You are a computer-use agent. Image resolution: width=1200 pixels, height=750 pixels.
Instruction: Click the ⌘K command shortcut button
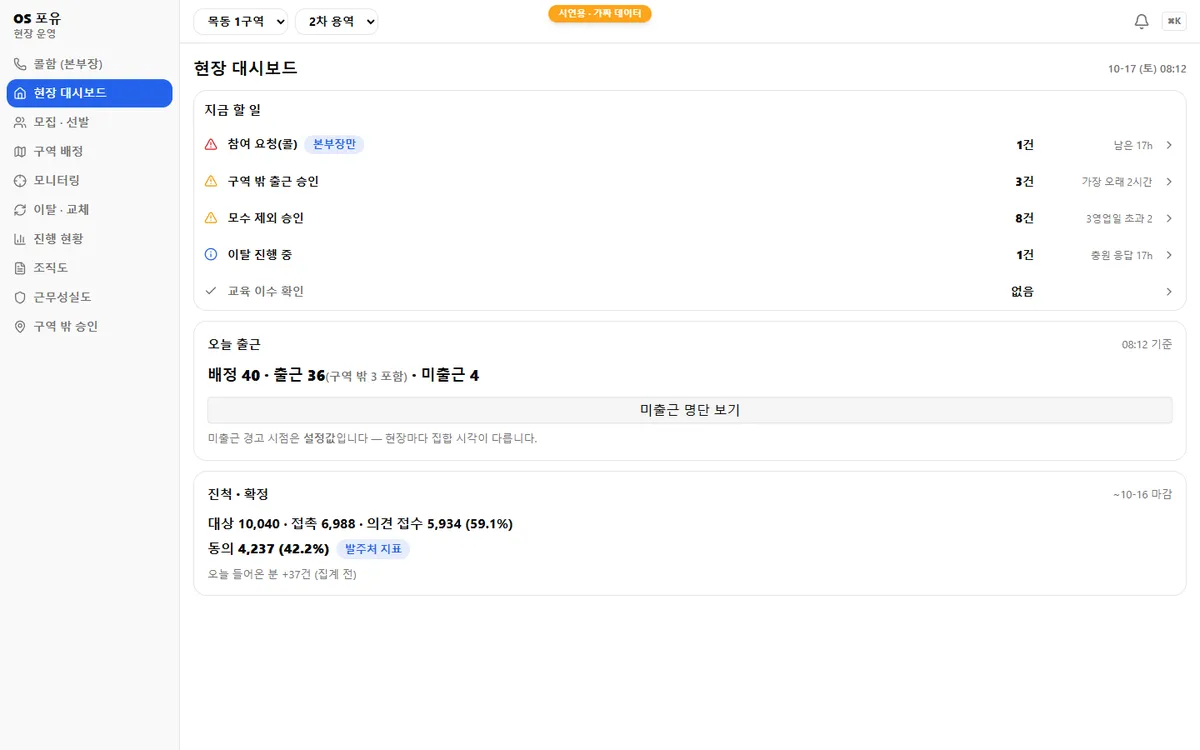(1174, 21)
